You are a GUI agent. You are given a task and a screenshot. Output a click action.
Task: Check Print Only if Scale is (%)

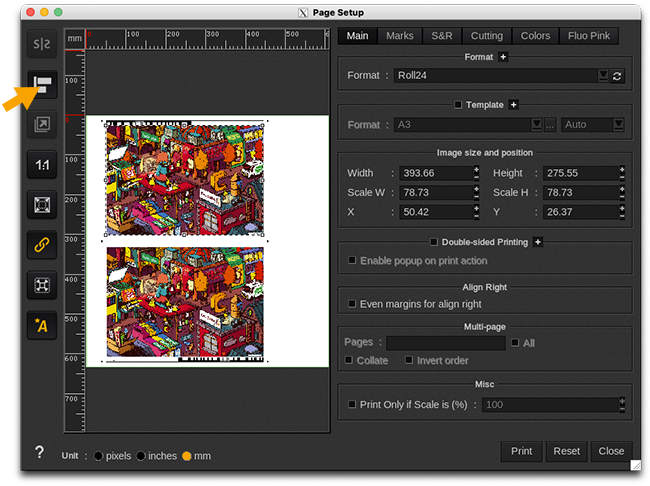(x=352, y=404)
